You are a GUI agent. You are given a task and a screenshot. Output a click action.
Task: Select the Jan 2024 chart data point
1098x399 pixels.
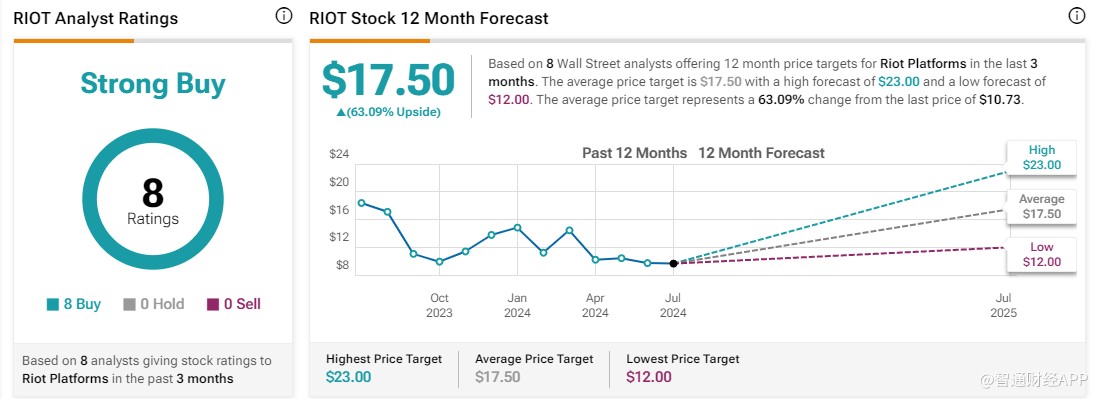tap(517, 228)
